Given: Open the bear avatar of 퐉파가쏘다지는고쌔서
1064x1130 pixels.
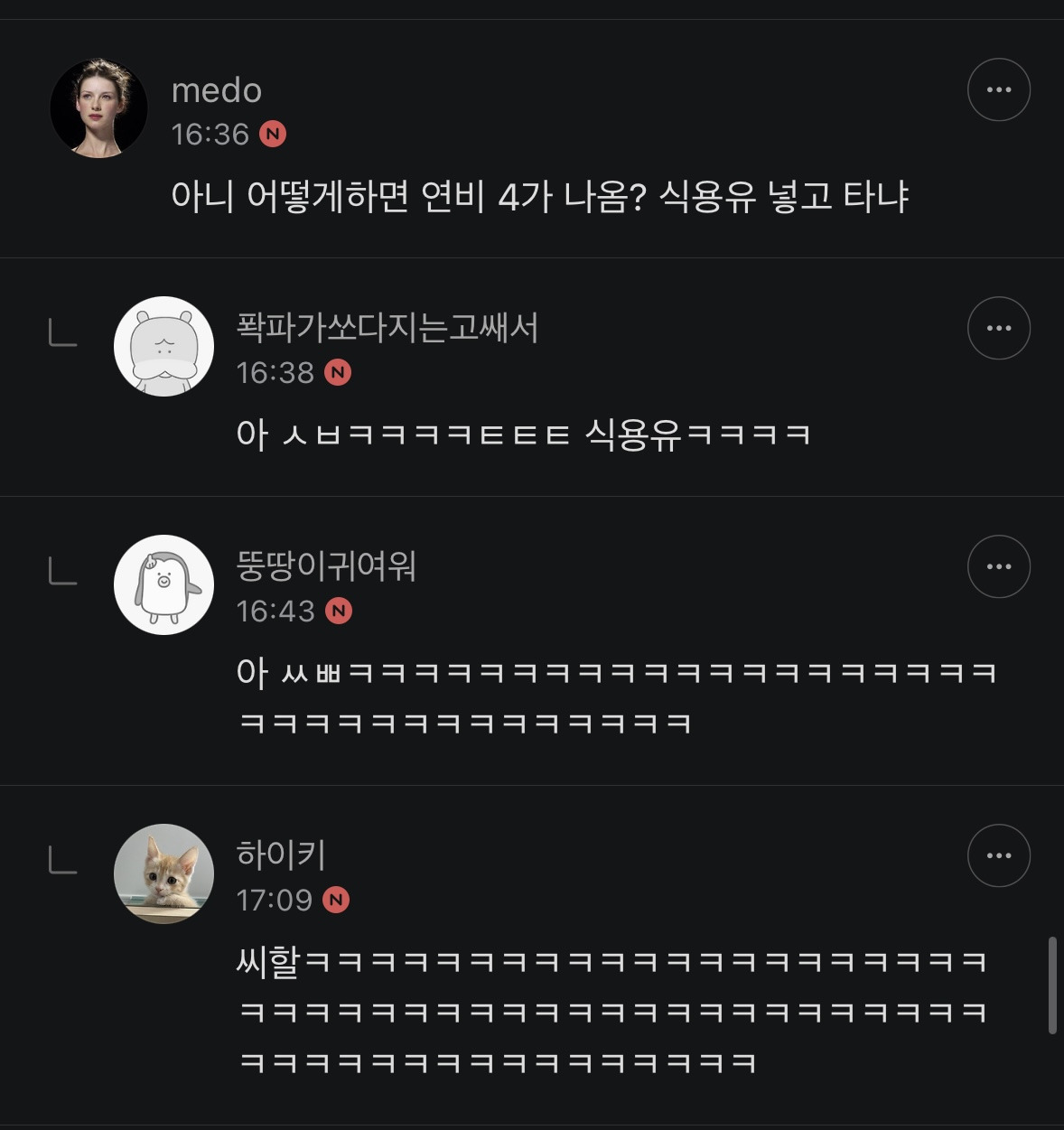Looking at the screenshot, I should [163, 346].
